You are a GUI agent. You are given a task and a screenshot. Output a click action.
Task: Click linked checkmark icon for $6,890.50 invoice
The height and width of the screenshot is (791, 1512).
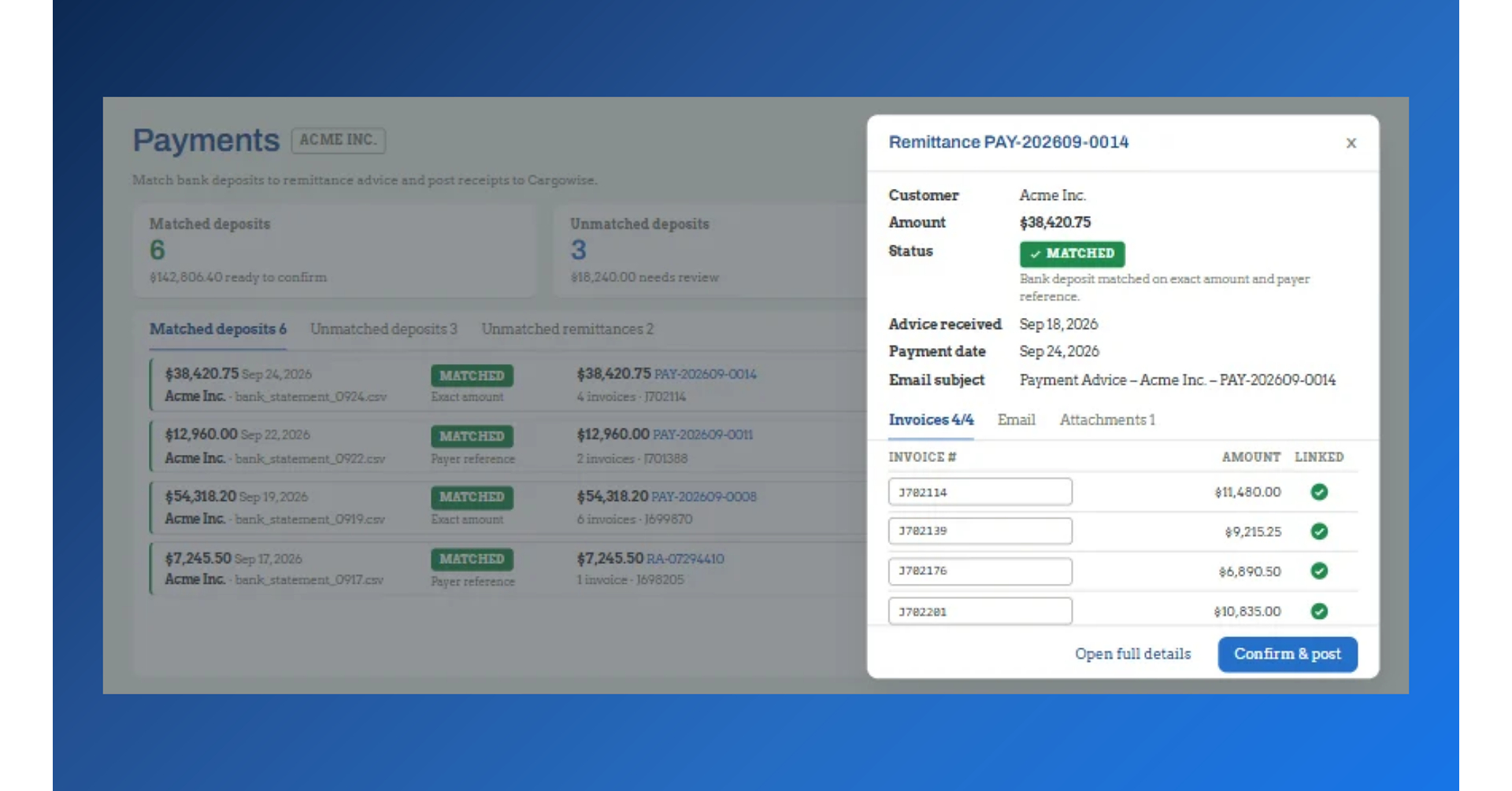pyautogui.click(x=1319, y=571)
